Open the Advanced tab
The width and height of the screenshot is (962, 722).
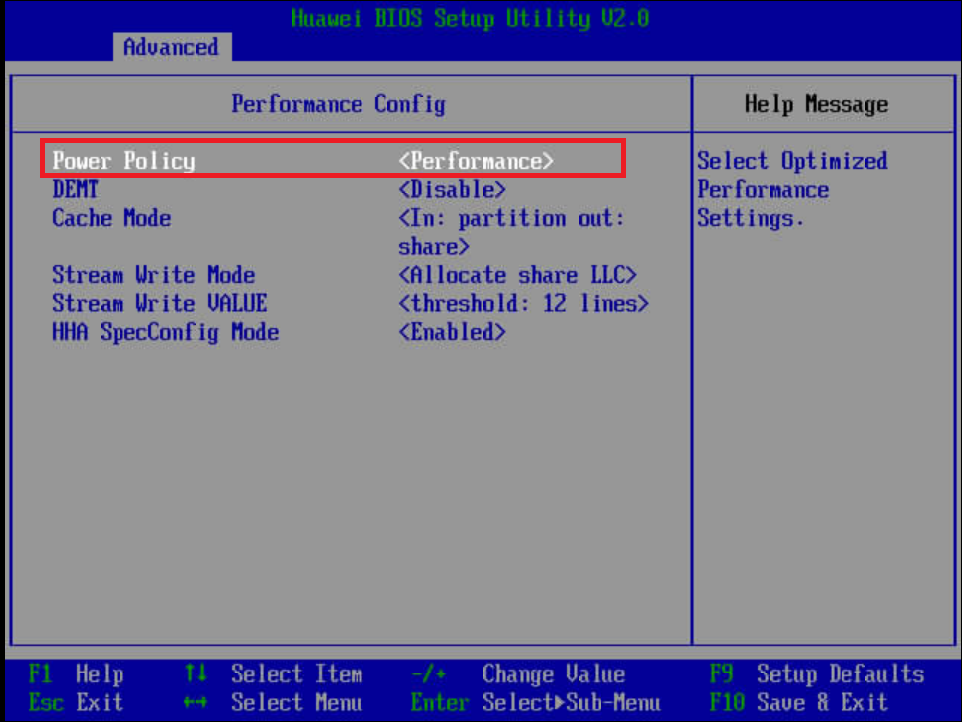coord(170,47)
